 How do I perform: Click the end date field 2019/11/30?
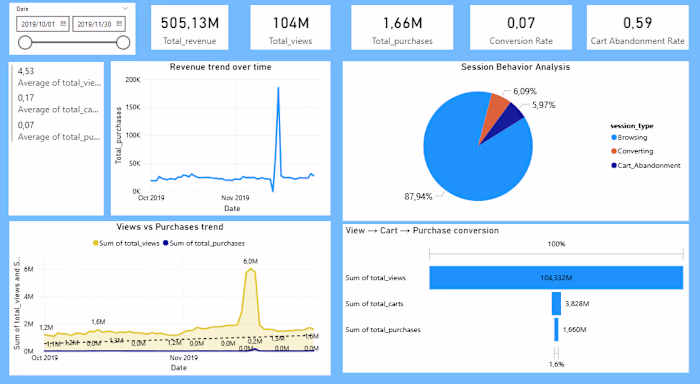point(99,24)
